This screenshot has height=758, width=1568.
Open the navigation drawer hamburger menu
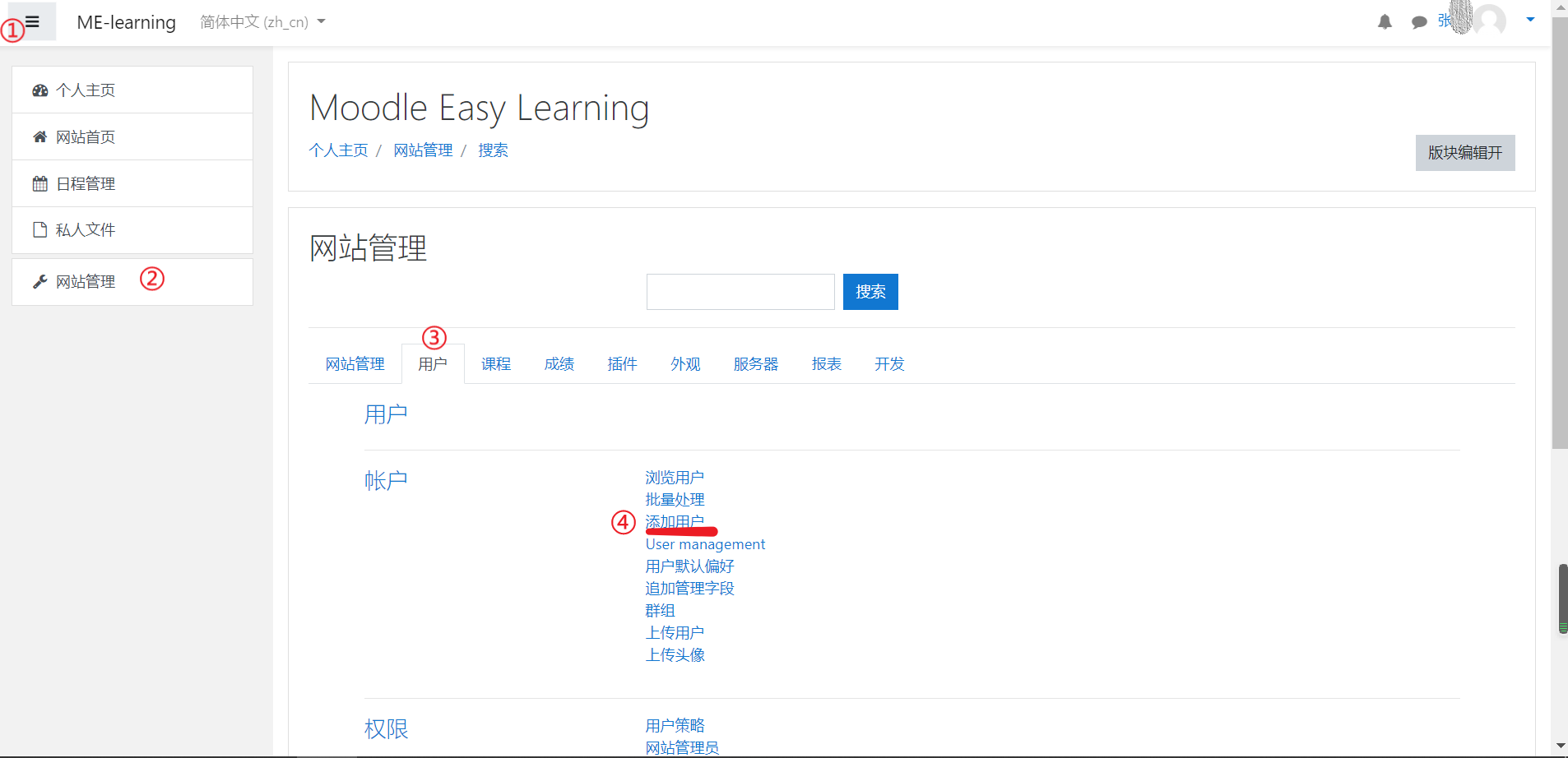pos(30,21)
